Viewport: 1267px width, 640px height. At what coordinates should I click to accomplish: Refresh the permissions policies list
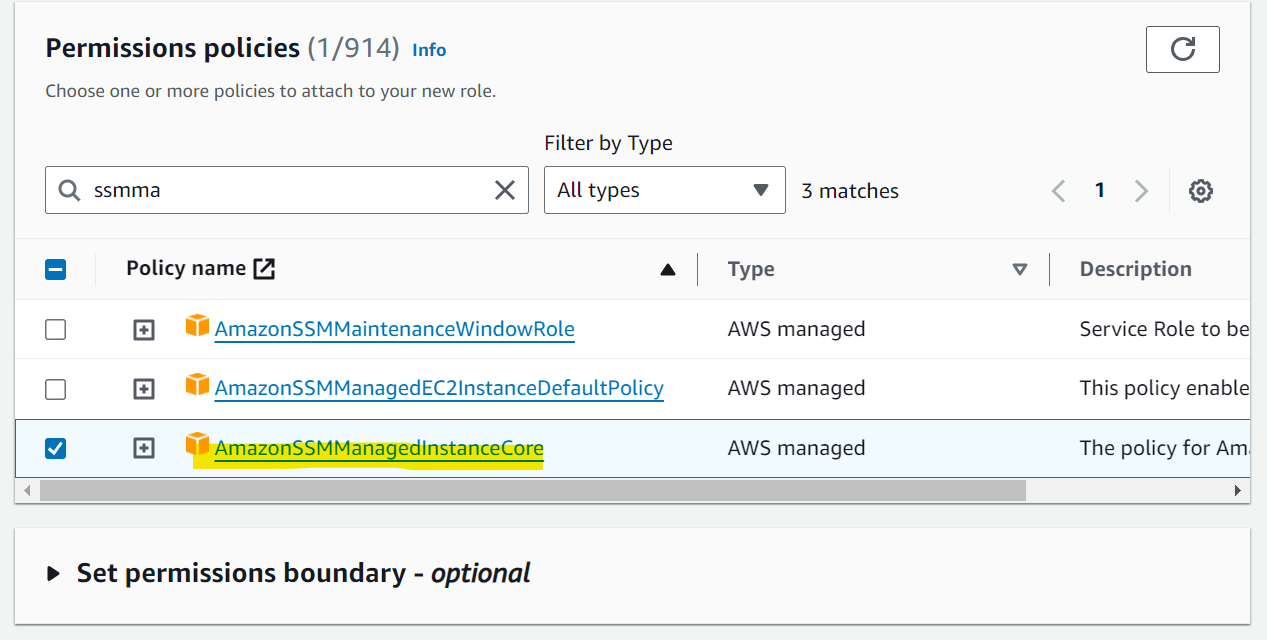click(1182, 49)
